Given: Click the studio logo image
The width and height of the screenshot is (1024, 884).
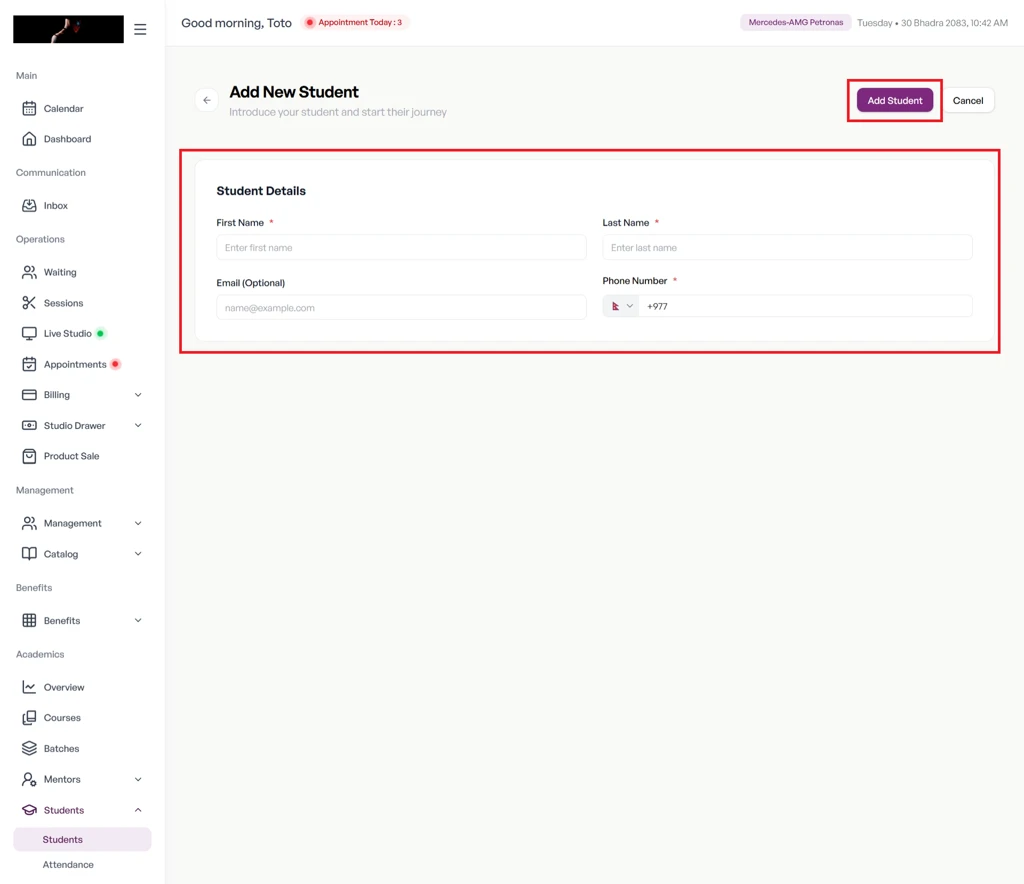Looking at the screenshot, I should [x=69, y=29].
